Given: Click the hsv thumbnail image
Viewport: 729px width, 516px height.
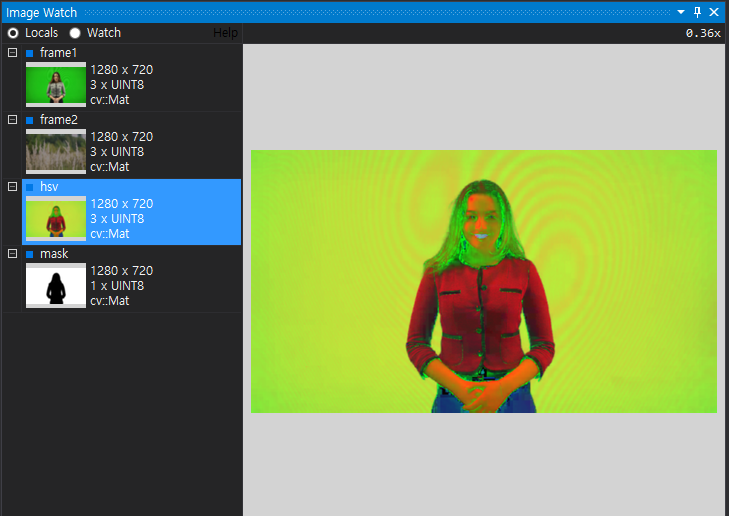Looking at the screenshot, I should [56, 218].
